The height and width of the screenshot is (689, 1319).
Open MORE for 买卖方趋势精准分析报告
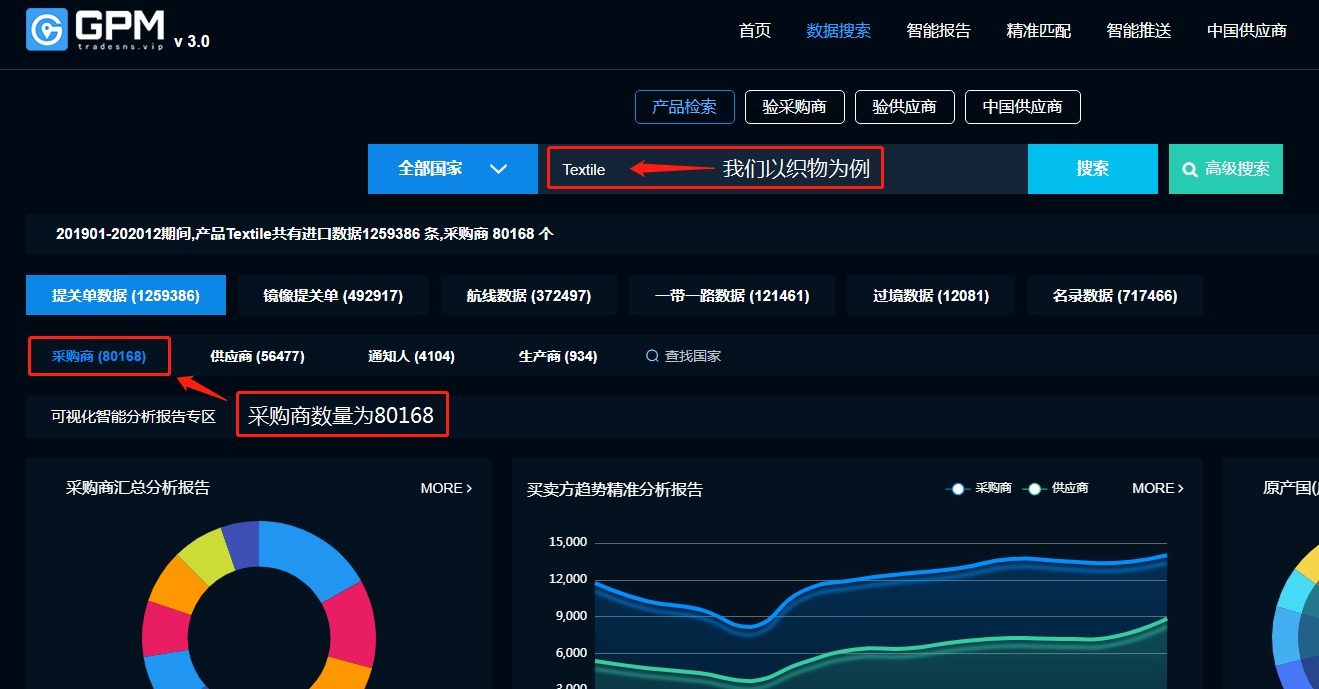pos(1157,488)
